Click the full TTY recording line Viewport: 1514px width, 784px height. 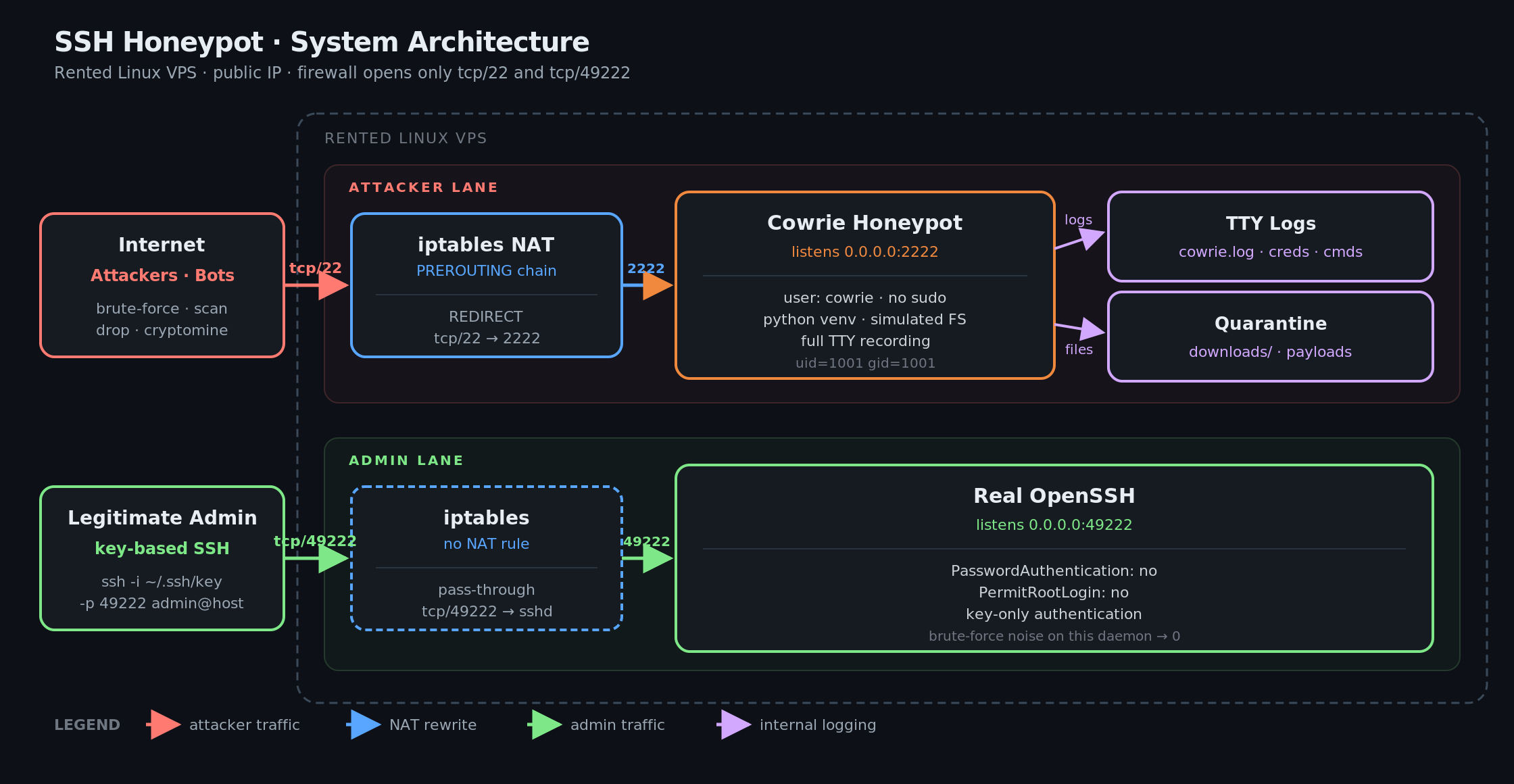pyautogui.click(x=865, y=341)
